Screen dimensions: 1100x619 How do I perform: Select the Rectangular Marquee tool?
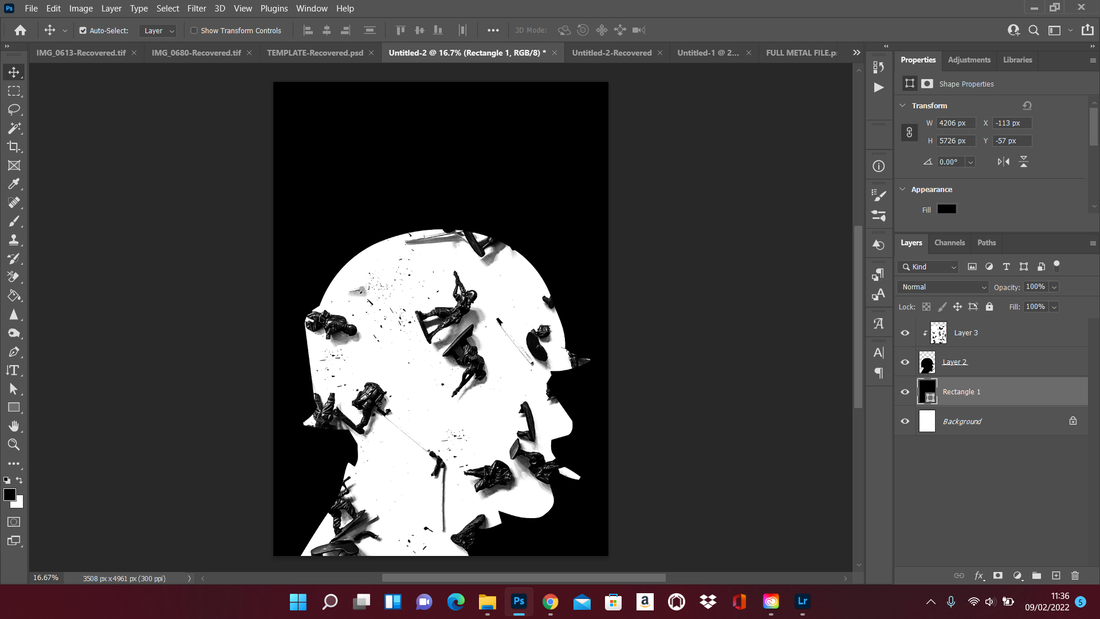(x=13, y=91)
